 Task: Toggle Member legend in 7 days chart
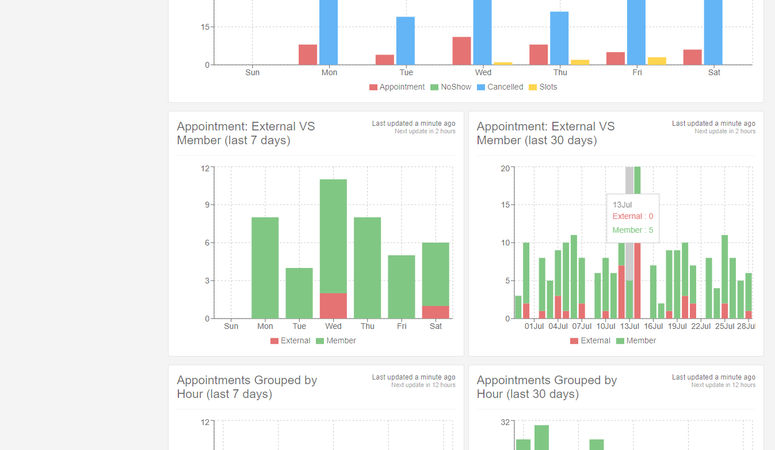point(336,341)
